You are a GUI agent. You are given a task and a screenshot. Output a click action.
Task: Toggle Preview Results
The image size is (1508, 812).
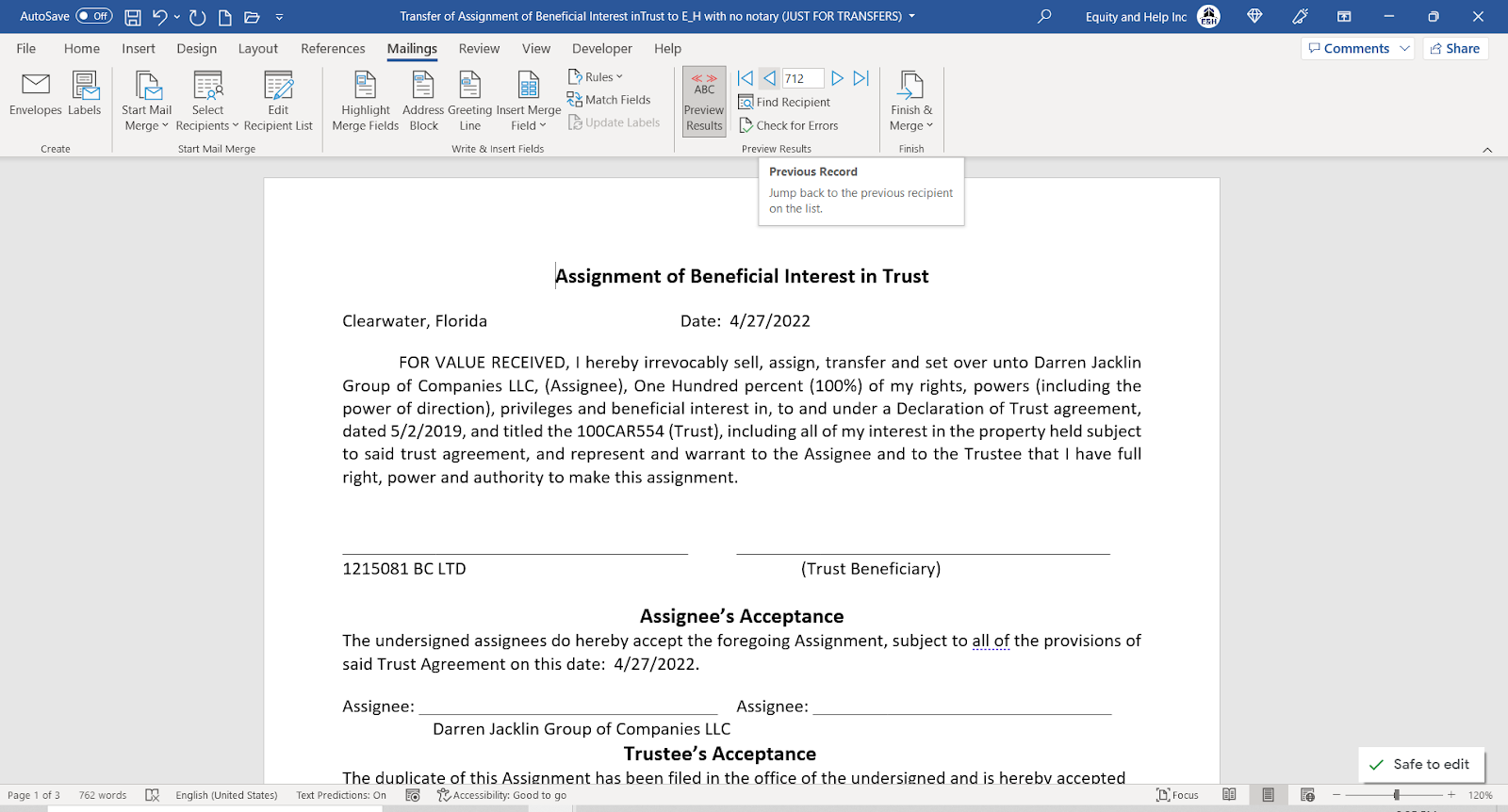tap(704, 102)
